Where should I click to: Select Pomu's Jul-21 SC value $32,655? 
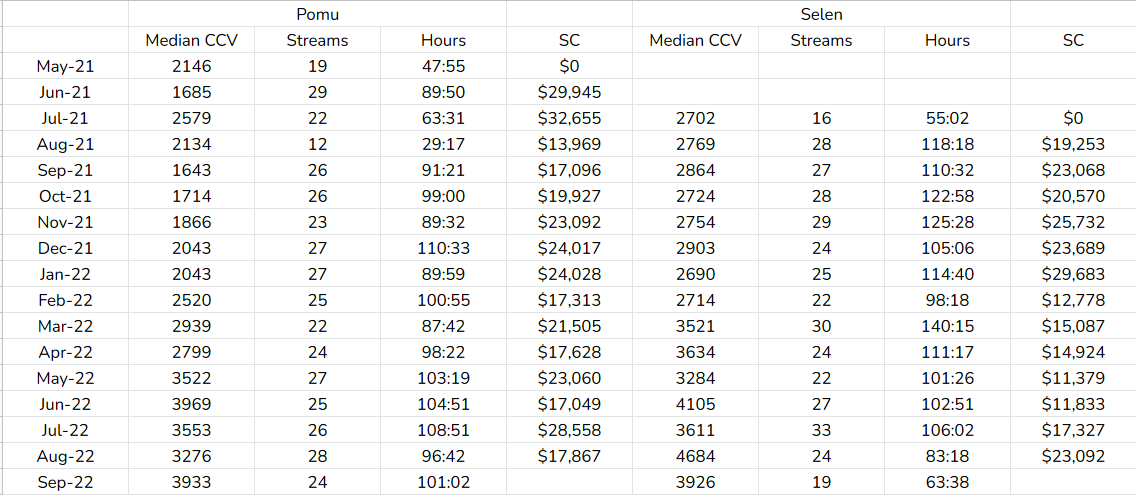[569, 119]
